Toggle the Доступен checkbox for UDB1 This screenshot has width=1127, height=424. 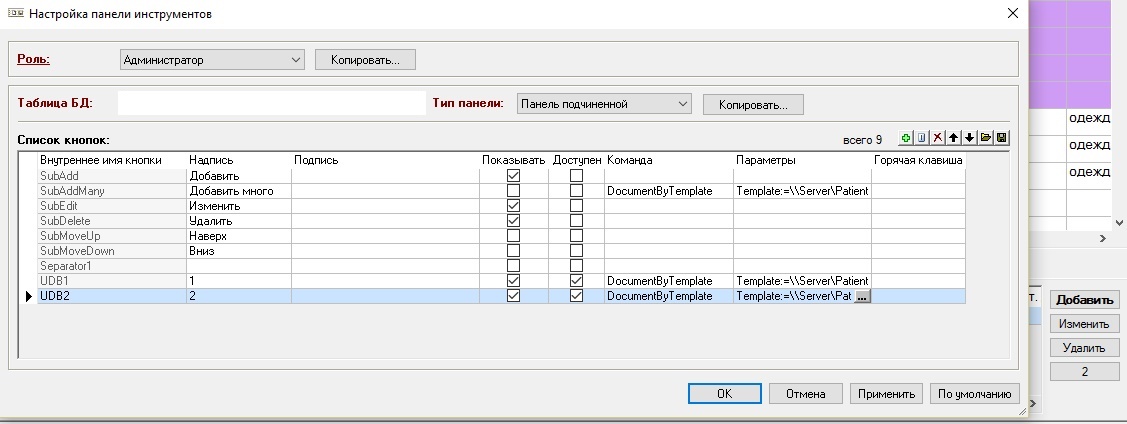[576, 281]
